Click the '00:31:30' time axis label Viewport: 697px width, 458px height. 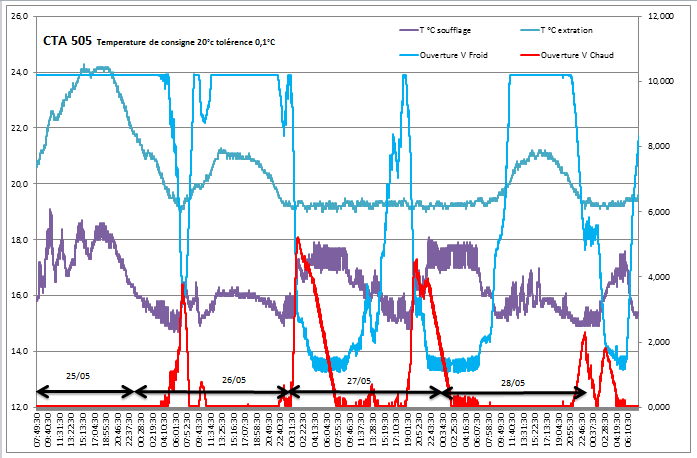pyautogui.click(x=292, y=430)
